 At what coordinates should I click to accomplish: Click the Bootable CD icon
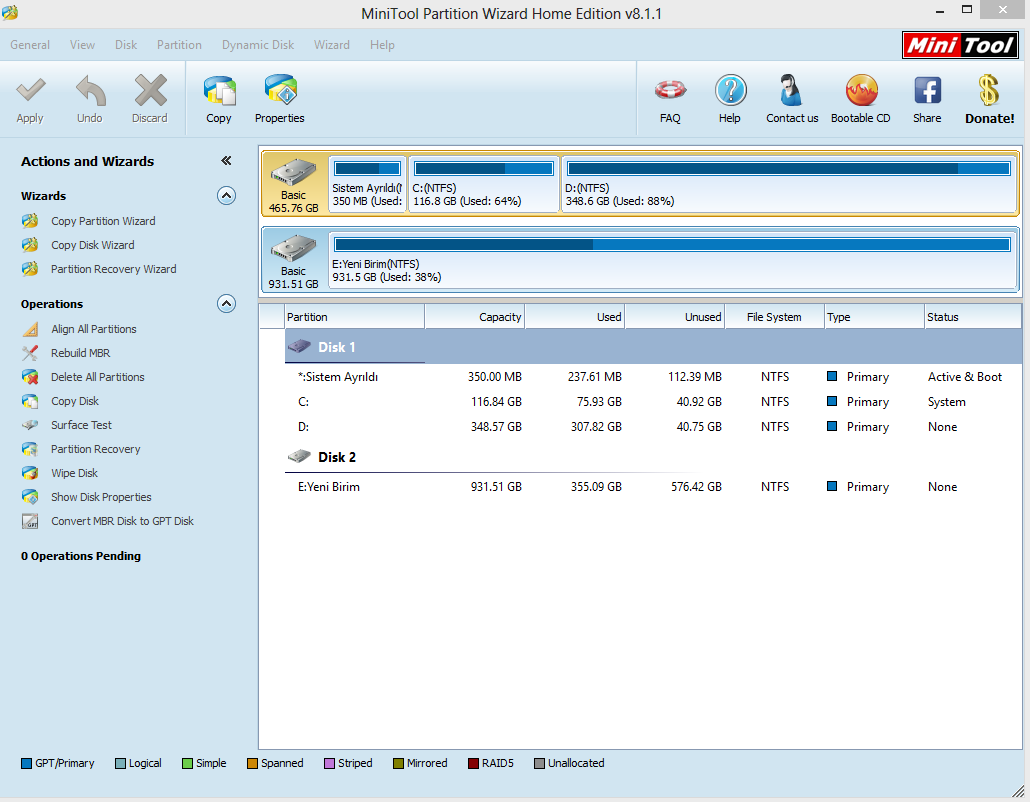click(860, 93)
